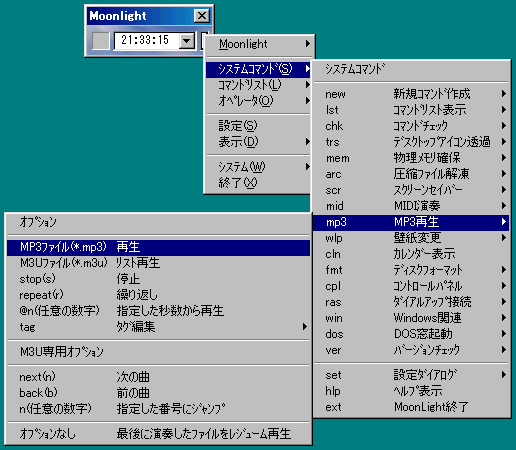516x450 pixels.
Task: Select chk コマンドチェック command
Action: coord(411,126)
